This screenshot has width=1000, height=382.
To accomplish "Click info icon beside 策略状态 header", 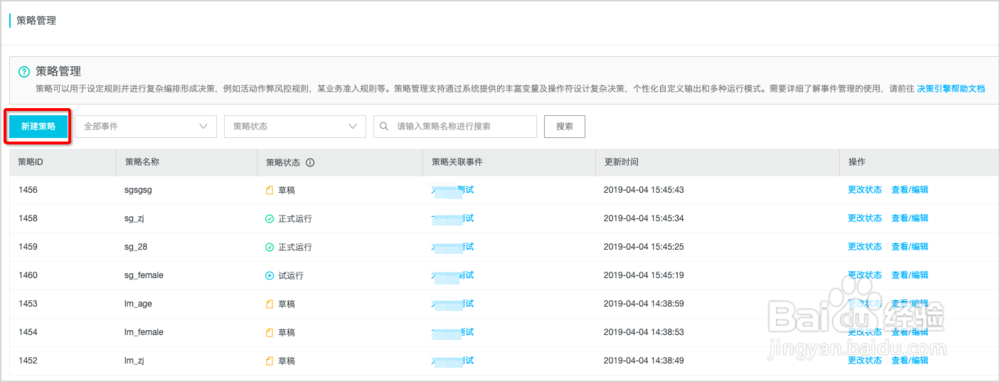I will [x=310, y=163].
